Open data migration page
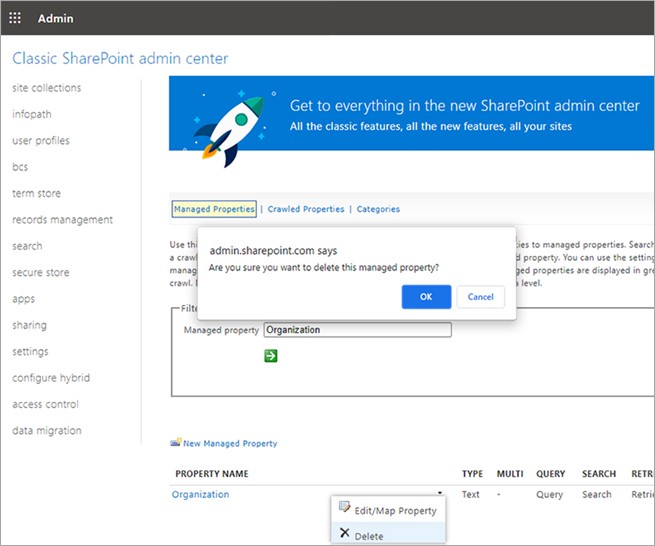 [47, 430]
